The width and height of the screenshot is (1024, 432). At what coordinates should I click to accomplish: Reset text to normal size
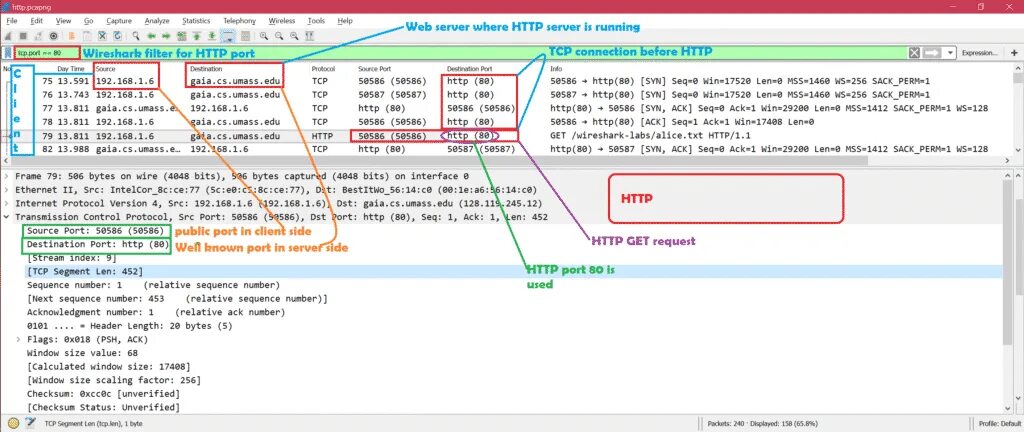(294, 36)
